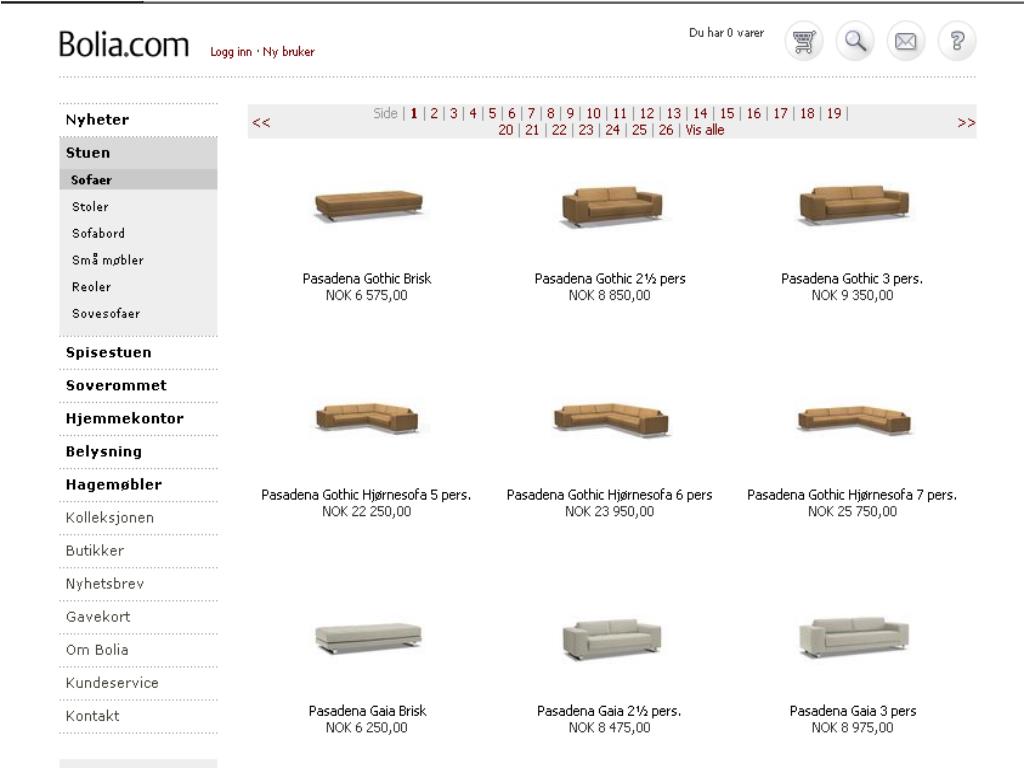This screenshot has height=768, width=1024.
Task: Click the Bolia.com logo
Action: [x=124, y=44]
